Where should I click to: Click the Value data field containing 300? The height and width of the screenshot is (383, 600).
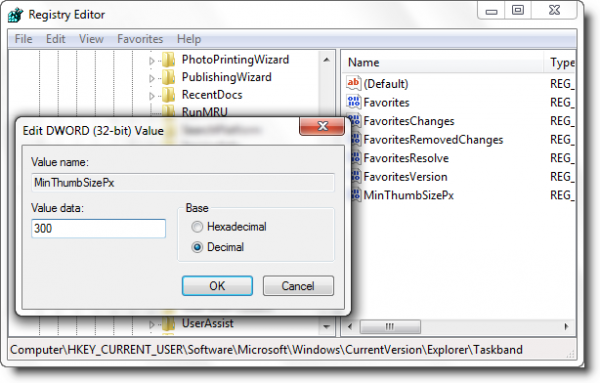click(x=98, y=228)
